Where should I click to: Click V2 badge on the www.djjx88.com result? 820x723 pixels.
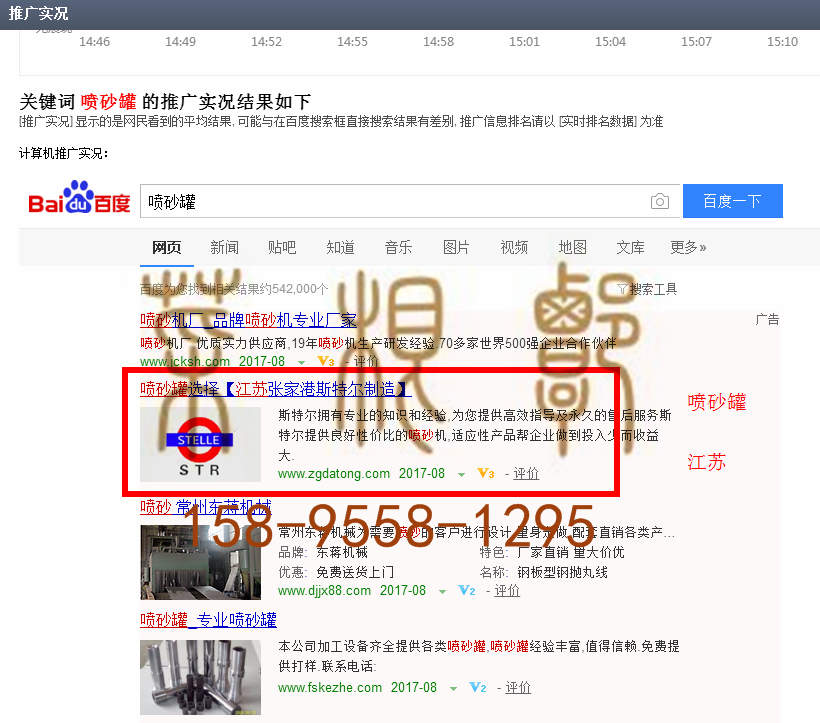(x=467, y=591)
